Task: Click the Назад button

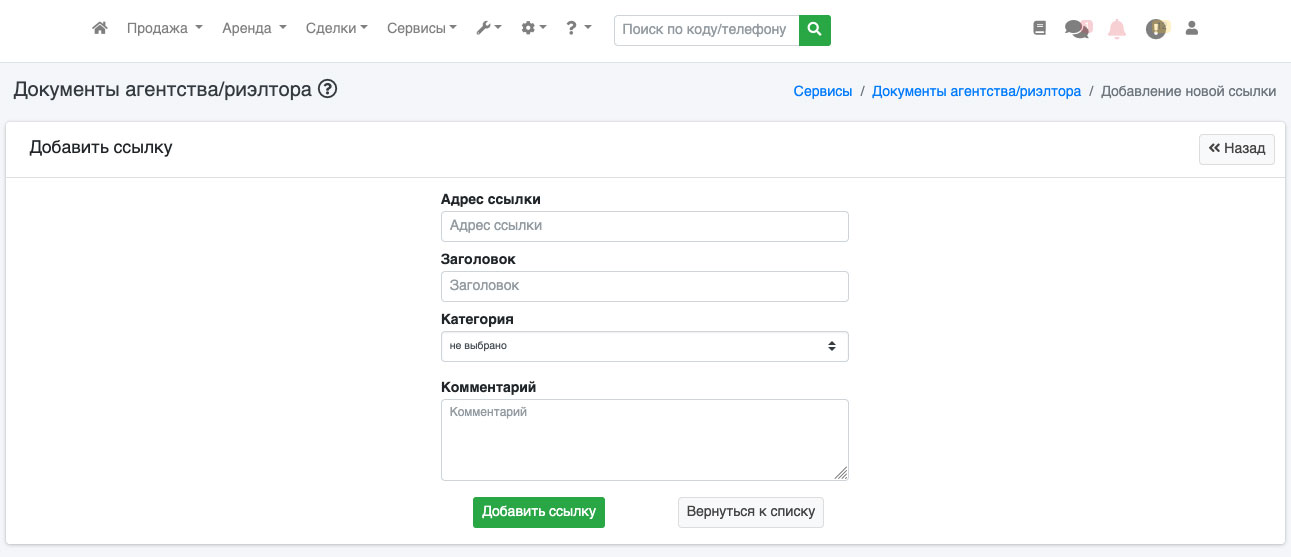Action: [1236, 149]
